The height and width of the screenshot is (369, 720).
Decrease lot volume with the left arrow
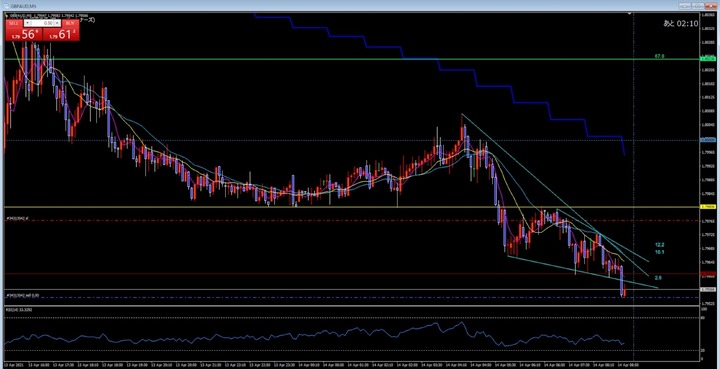tap(28, 22)
